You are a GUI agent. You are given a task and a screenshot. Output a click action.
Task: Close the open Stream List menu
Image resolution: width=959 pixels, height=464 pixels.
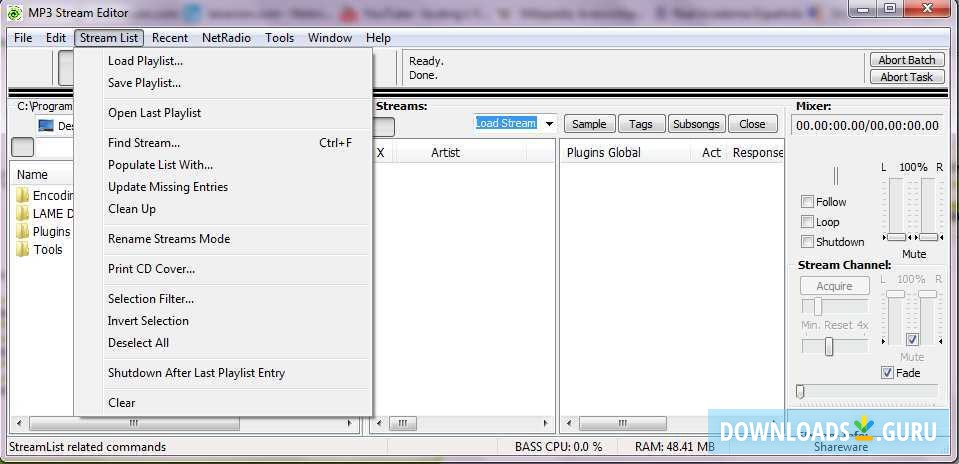point(109,38)
